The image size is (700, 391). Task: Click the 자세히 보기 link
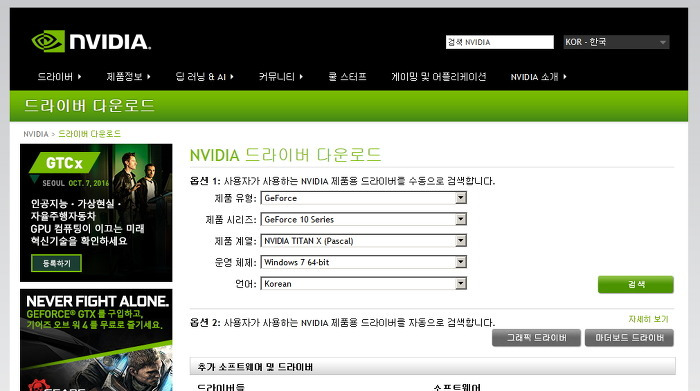[649, 319]
